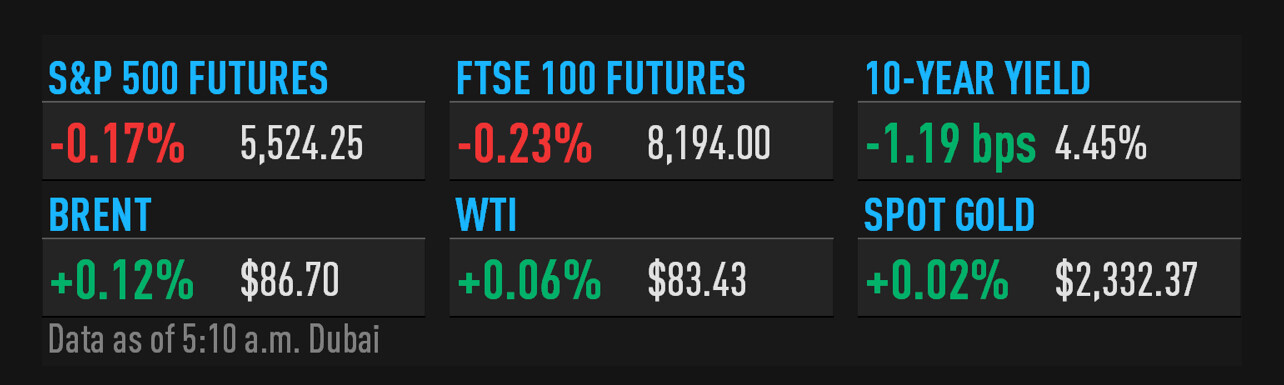Screen dimensions: 1284x385
Task: Select the WTI label
Action: [x=486, y=216]
